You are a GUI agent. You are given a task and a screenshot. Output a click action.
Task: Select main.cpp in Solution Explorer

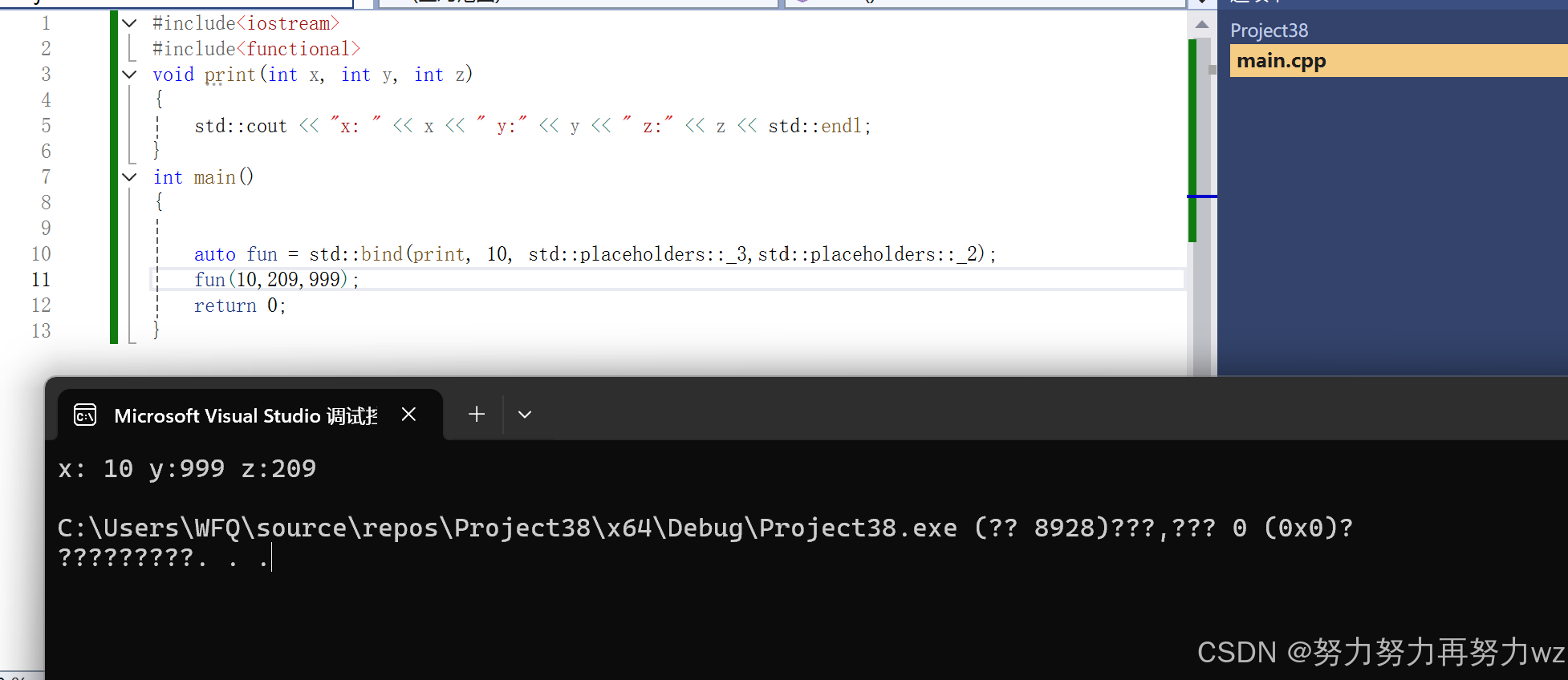(x=1399, y=61)
